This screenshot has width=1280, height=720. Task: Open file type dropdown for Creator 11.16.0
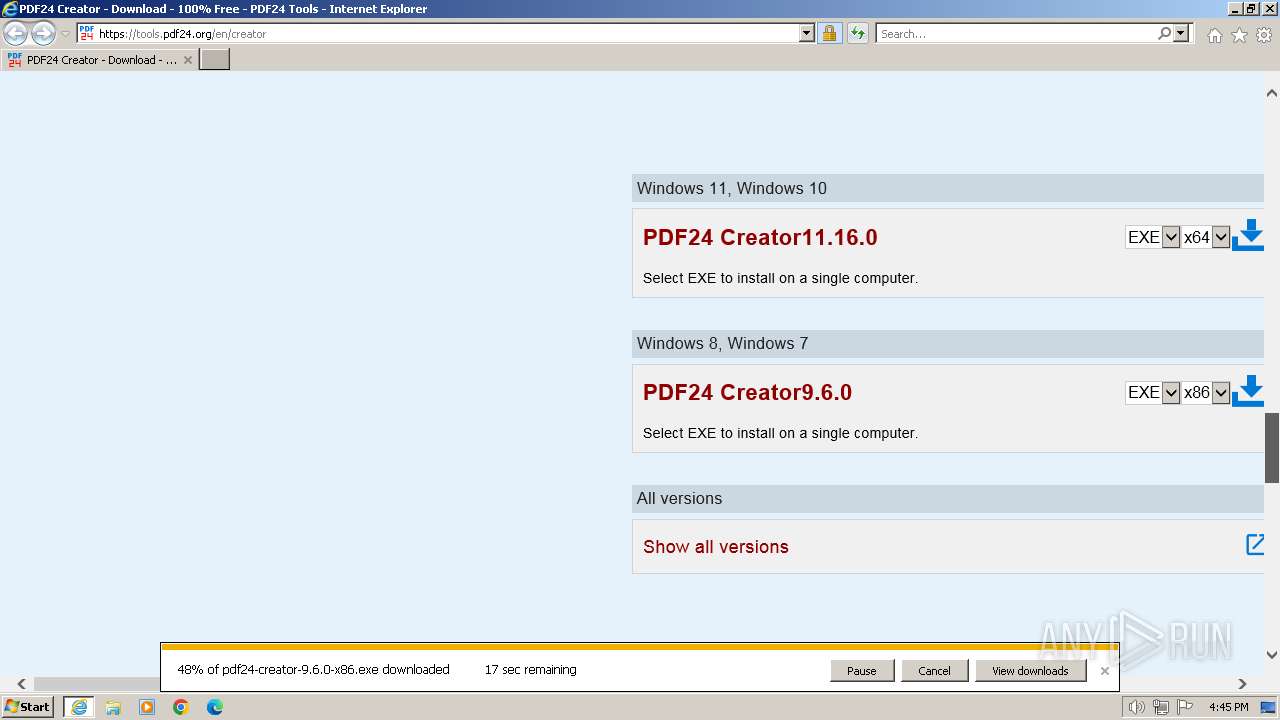pyautogui.click(x=1152, y=237)
